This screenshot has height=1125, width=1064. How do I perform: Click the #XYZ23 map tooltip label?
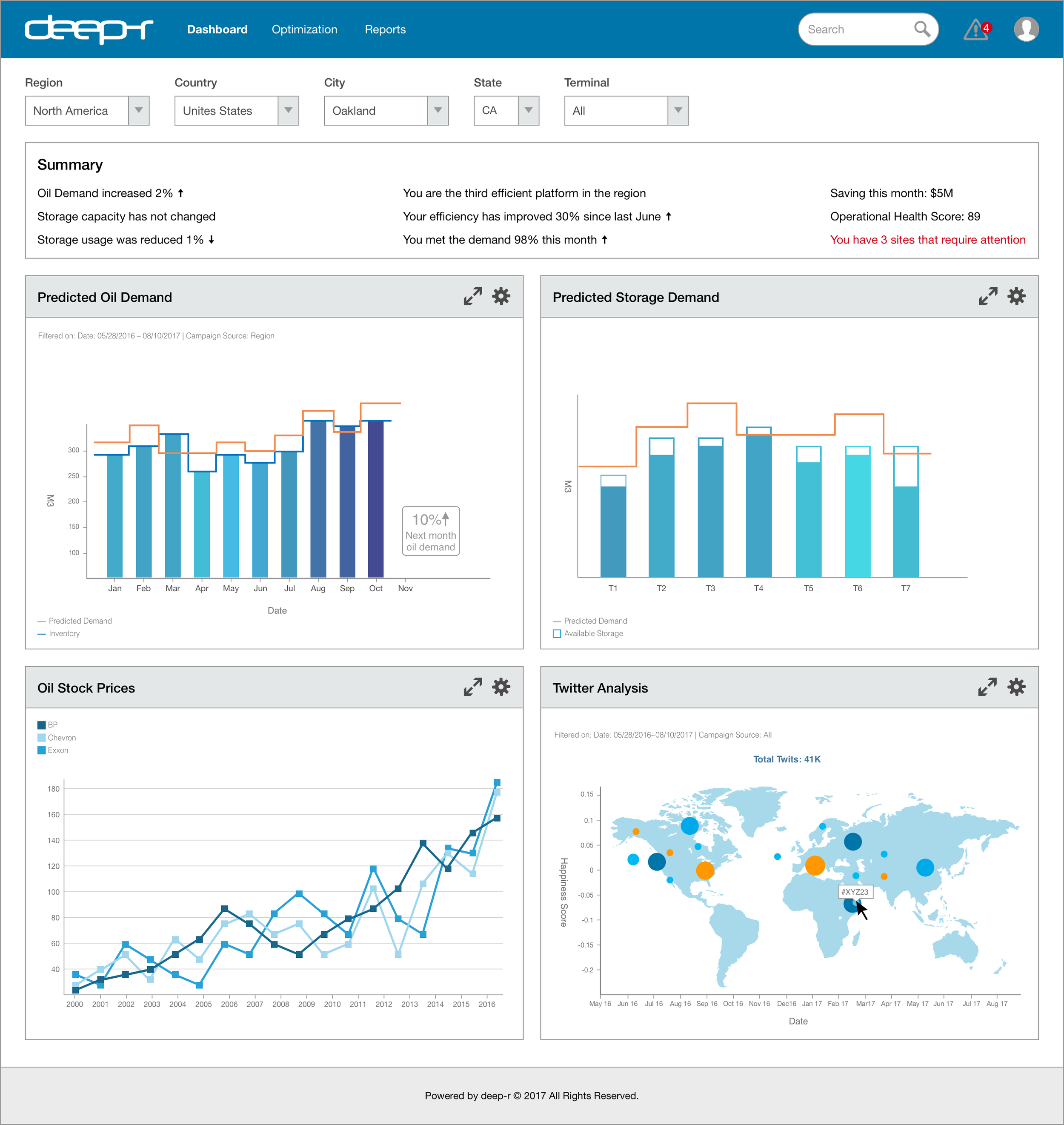pyautogui.click(x=855, y=892)
